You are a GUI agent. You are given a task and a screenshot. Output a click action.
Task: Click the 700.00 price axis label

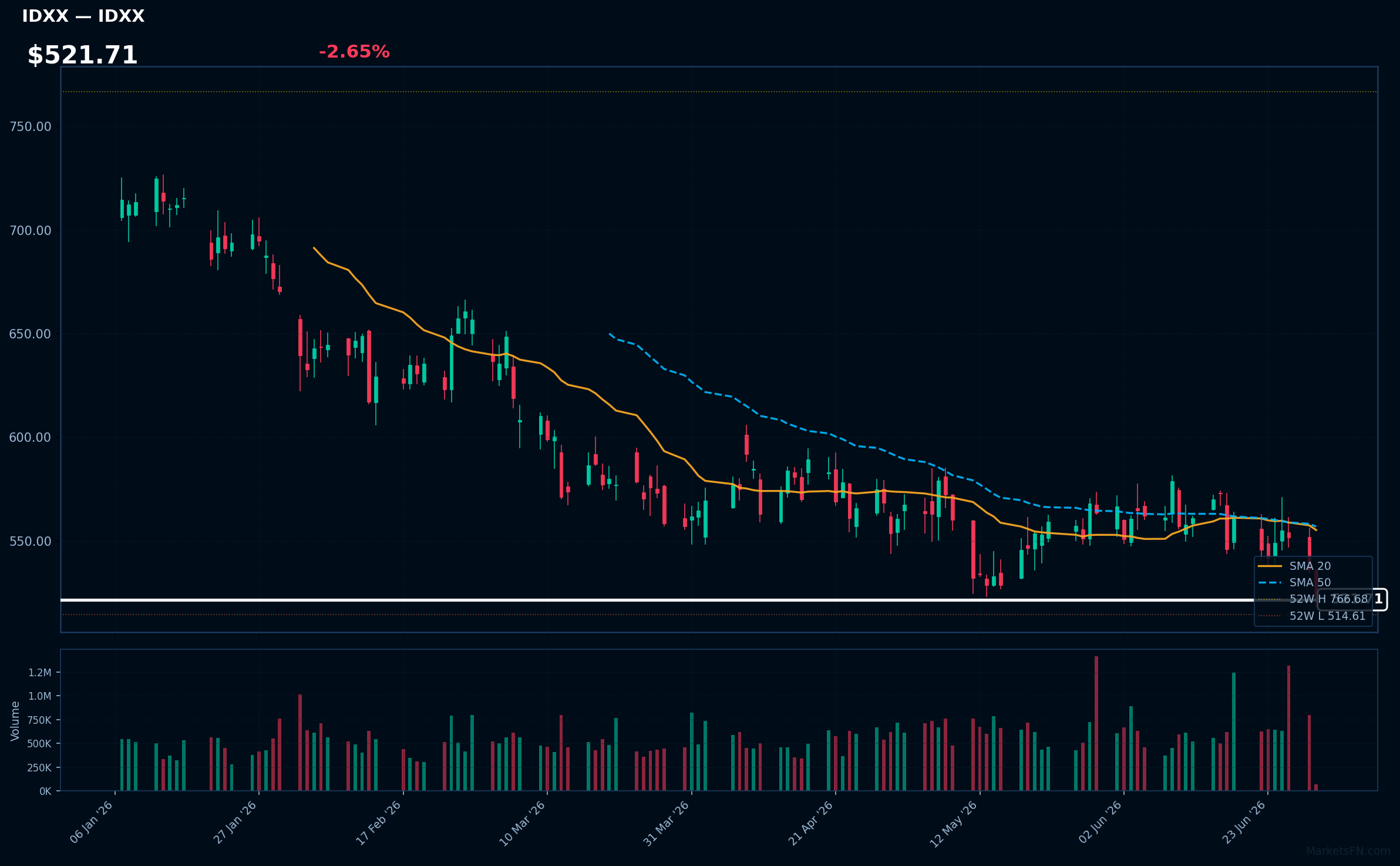pyautogui.click(x=31, y=230)
